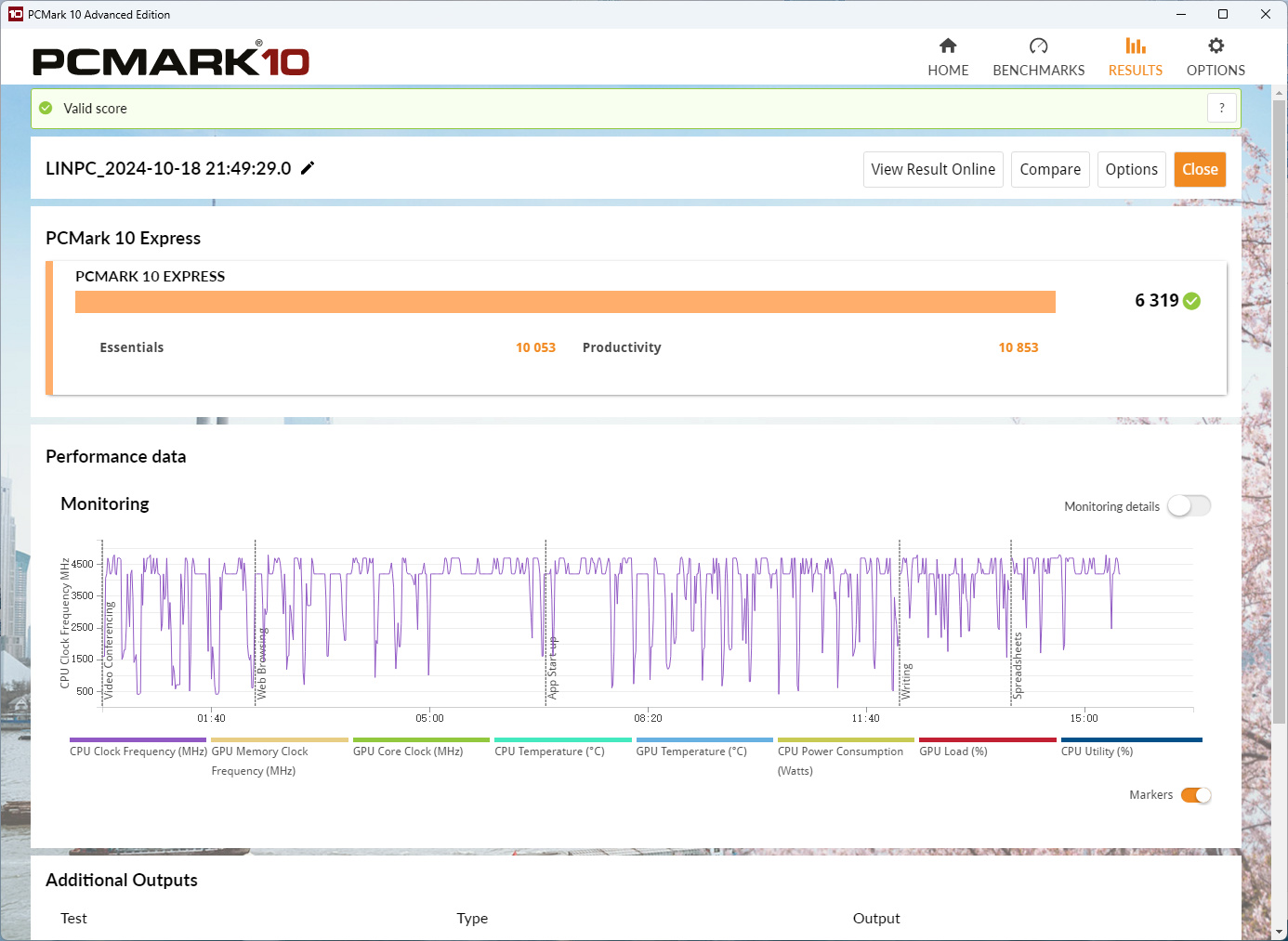Click the Options button in result header

1132,169
